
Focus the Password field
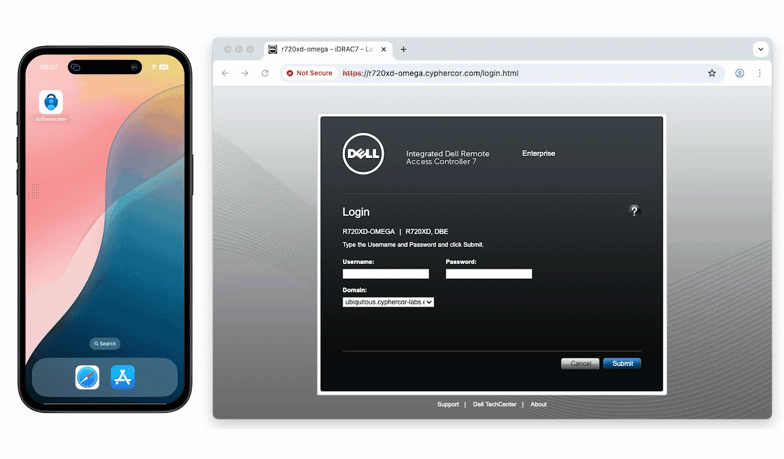(488, 274)
